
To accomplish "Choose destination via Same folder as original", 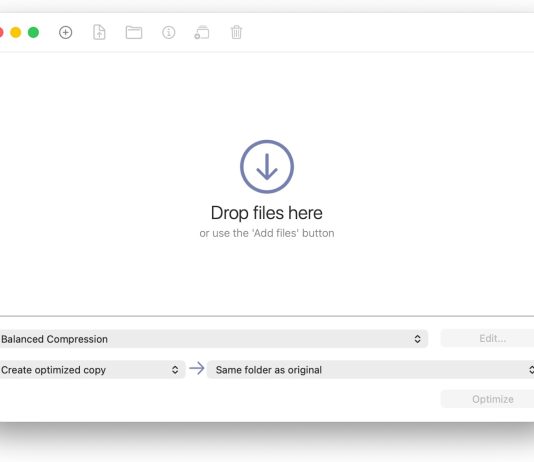I will (x=371, y=370).
